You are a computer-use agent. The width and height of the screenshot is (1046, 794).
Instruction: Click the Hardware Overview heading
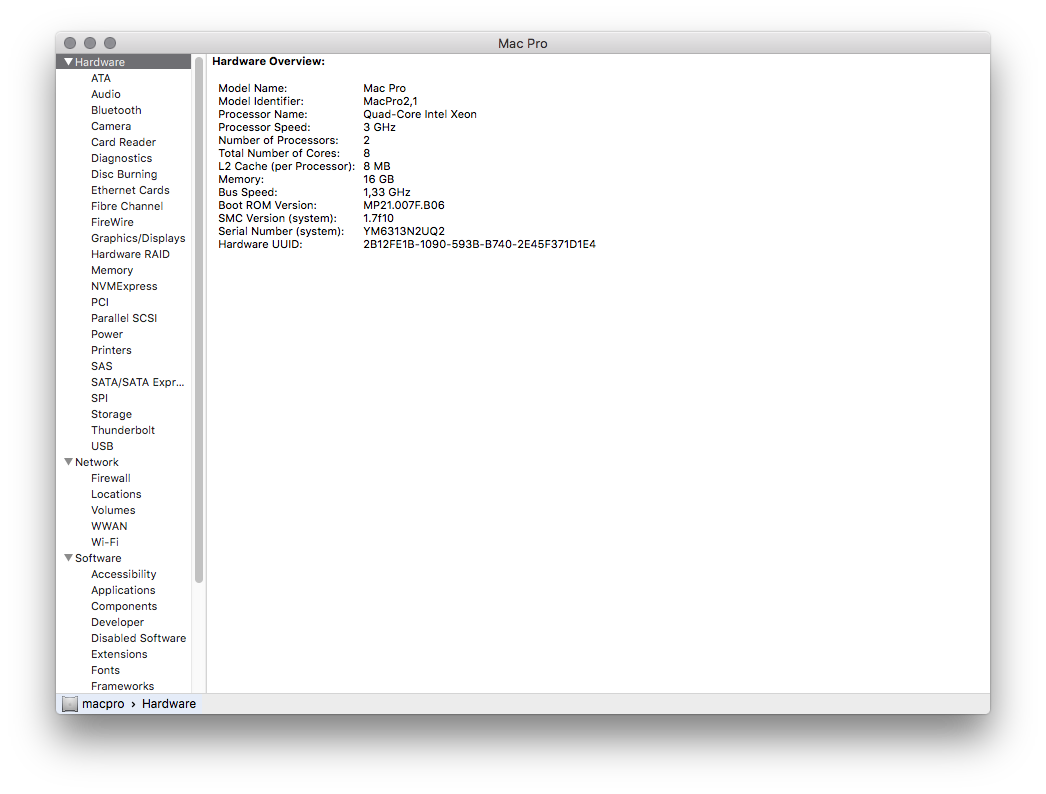click(x=268, y=61)
